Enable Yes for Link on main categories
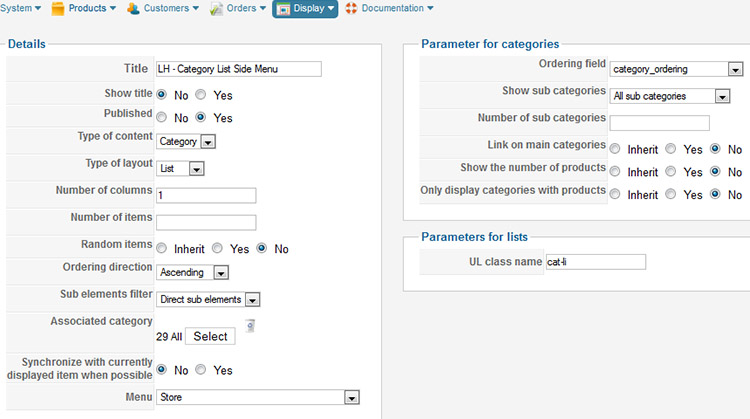Viewport: 750px width, 419px height. [671, 149]
